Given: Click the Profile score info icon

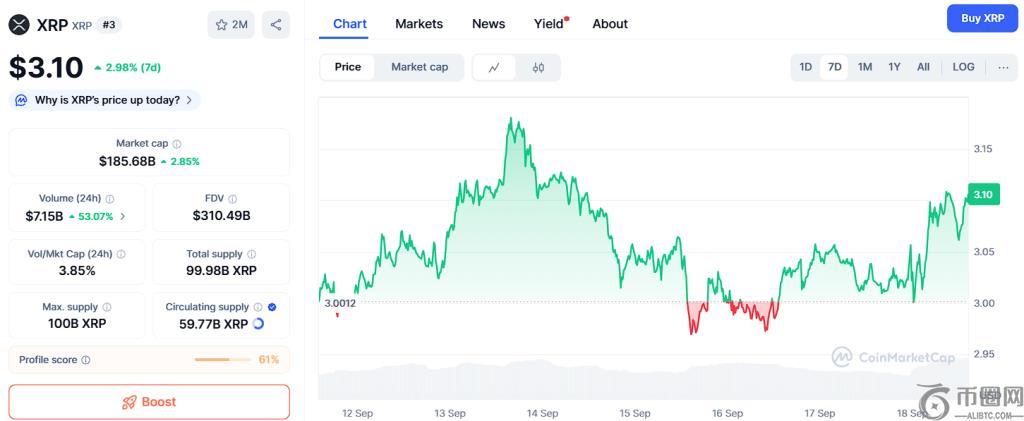Looking at the screenshot, I should tap(86, 360).
